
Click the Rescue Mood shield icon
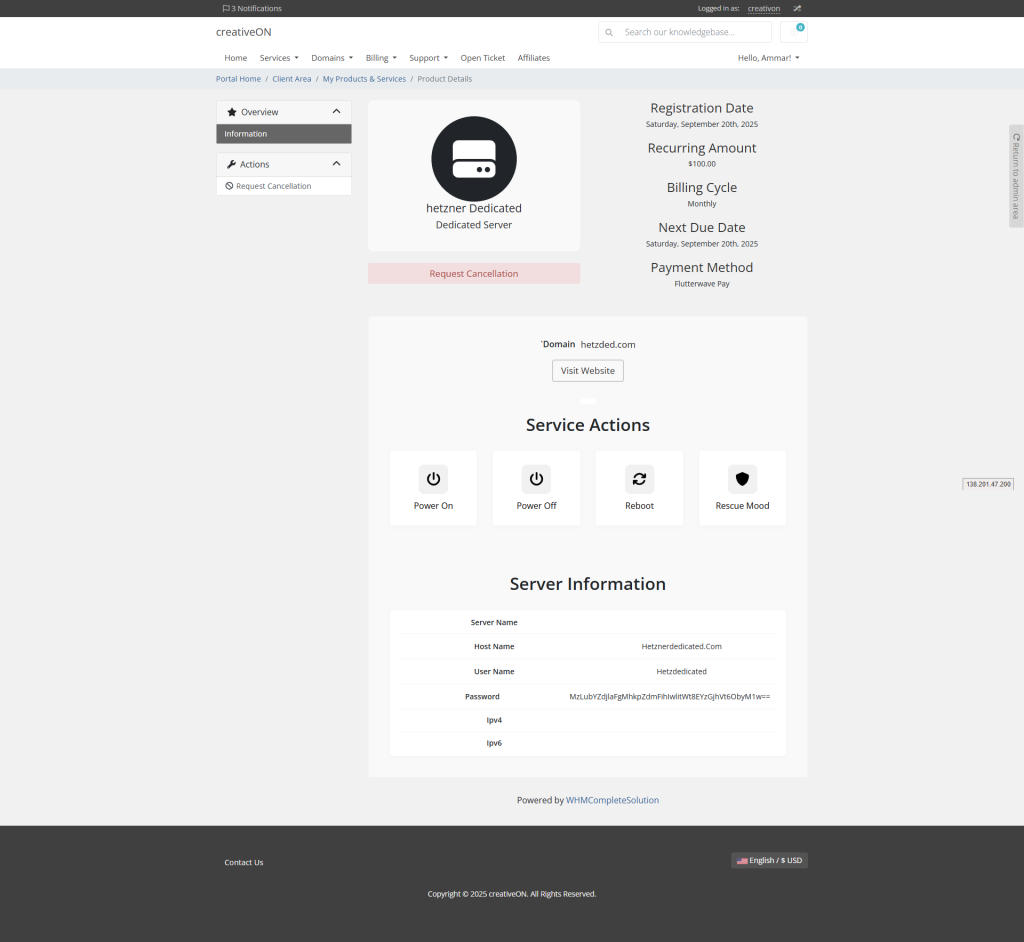click(742, 479)
